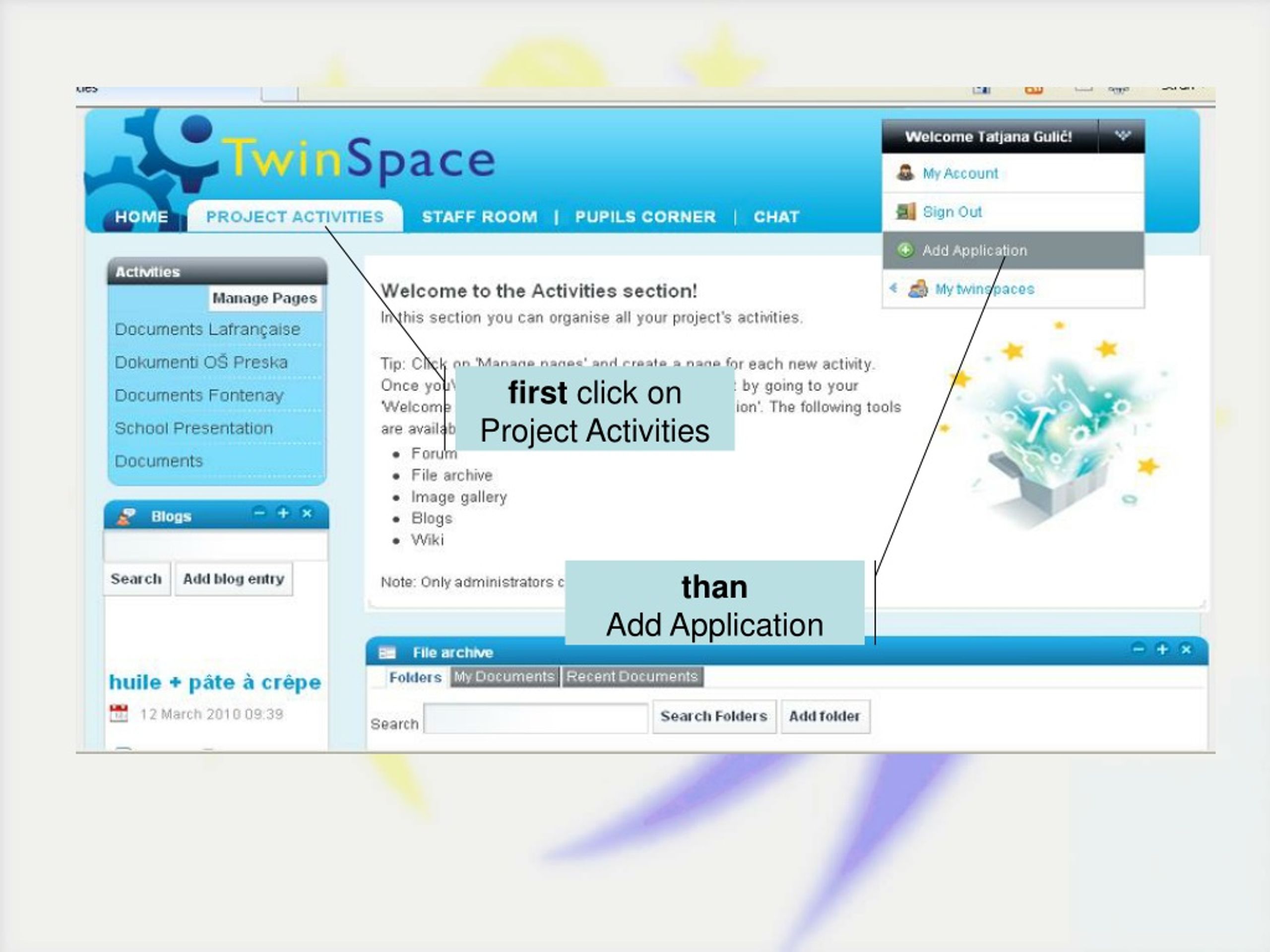The width and height of the screenshot is (1270, 952).
Task: Open Dokumenti OŠ Preska activity page
Action: (x=201, y=362)
